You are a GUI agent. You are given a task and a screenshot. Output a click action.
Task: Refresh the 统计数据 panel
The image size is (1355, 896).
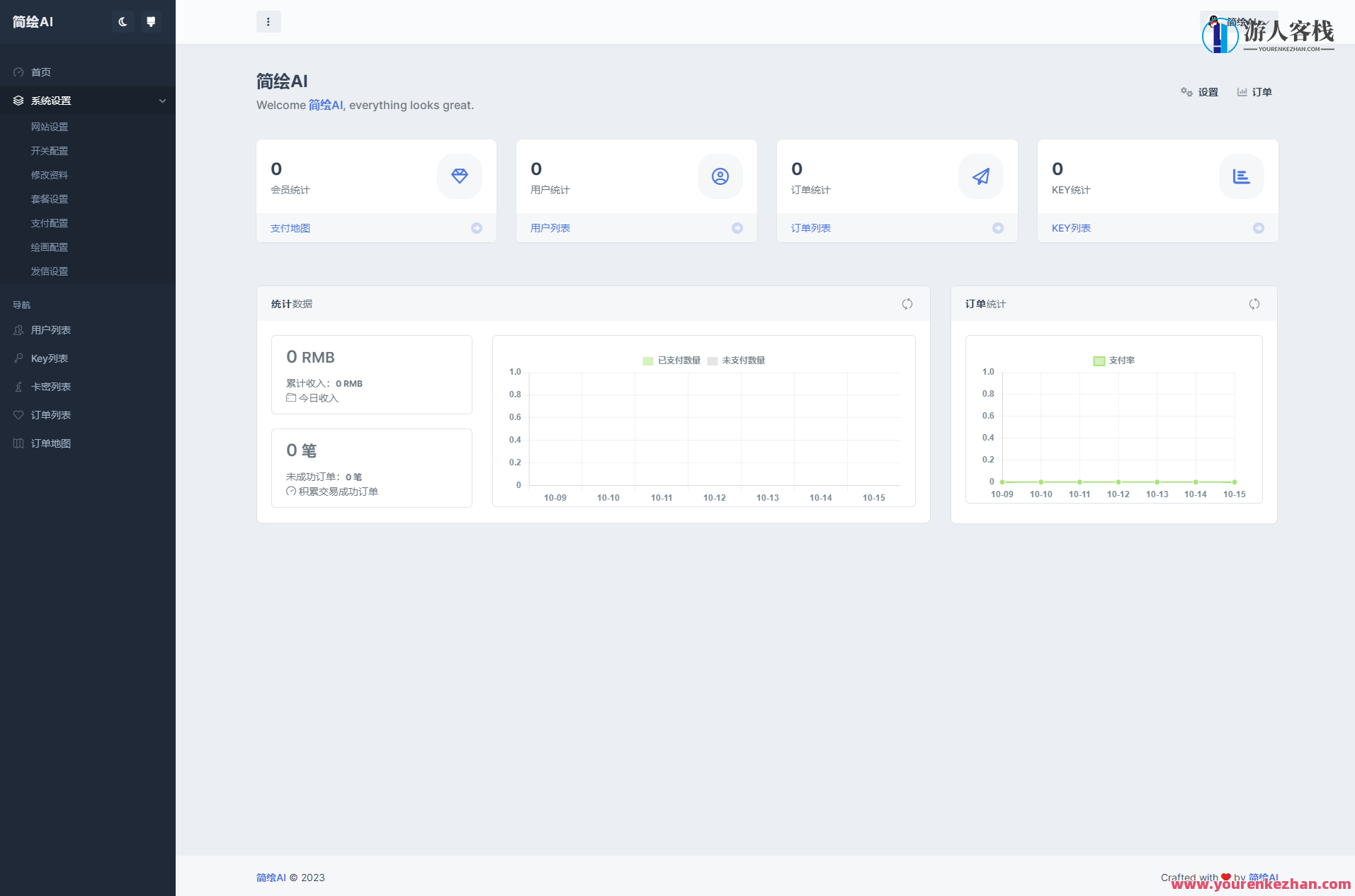pyautogui.click(x=907, y=304)
